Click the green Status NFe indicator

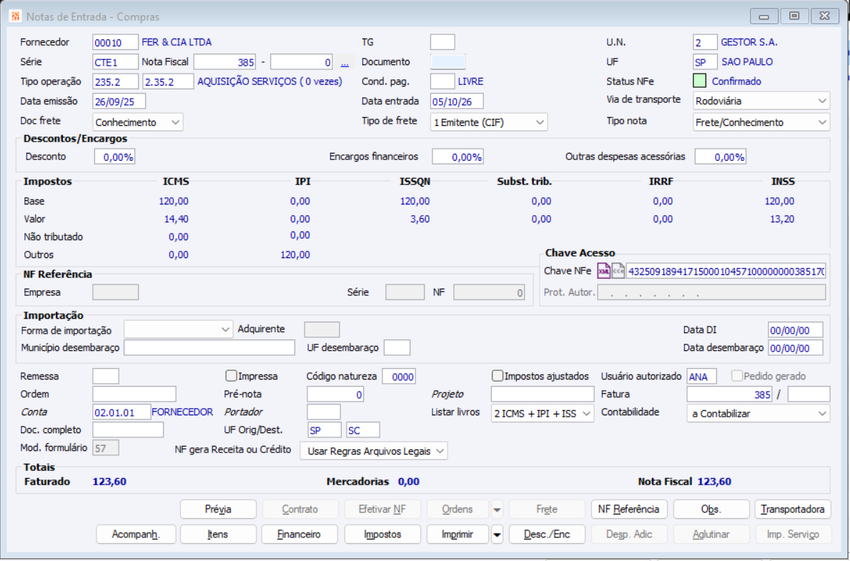[700, 81]
